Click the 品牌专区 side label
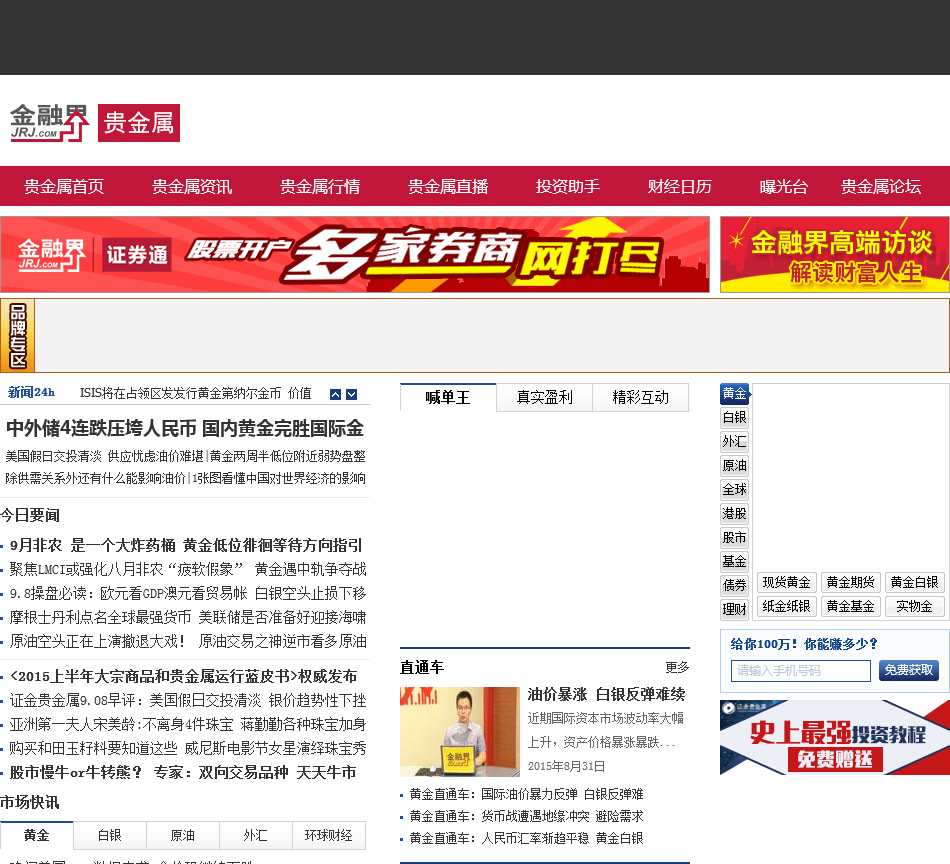Image resolution: width=950 pixels, height=864 pixels. (18, 336)
